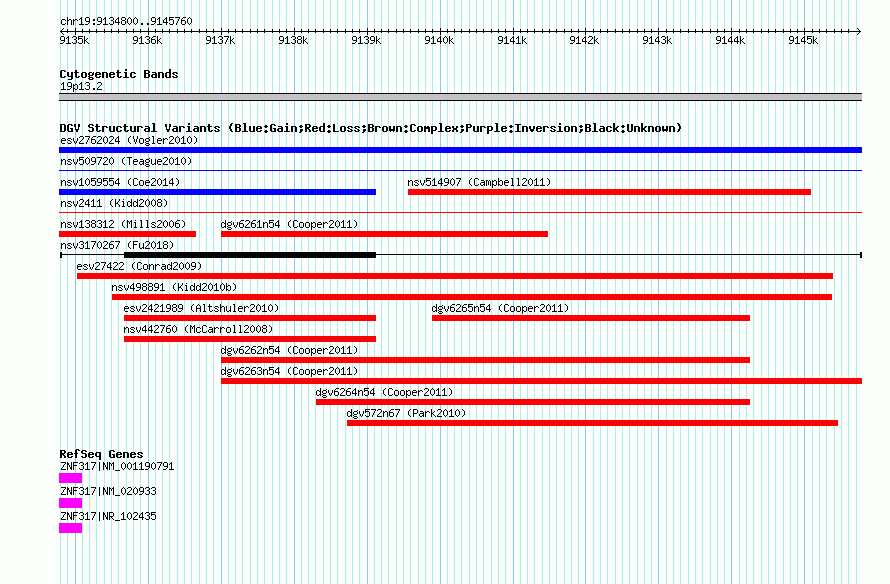The image size is (890, 584).
Task: Click the 9139k ruler tick label
Action: 366,40
